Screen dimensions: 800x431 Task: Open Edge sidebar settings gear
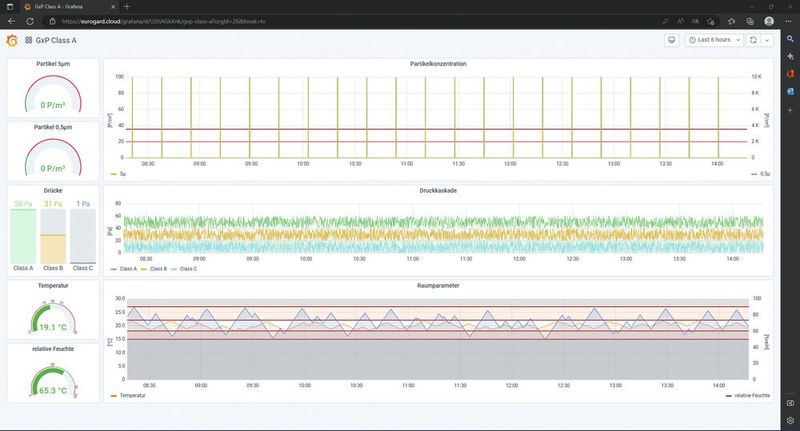tap(790, 421)
